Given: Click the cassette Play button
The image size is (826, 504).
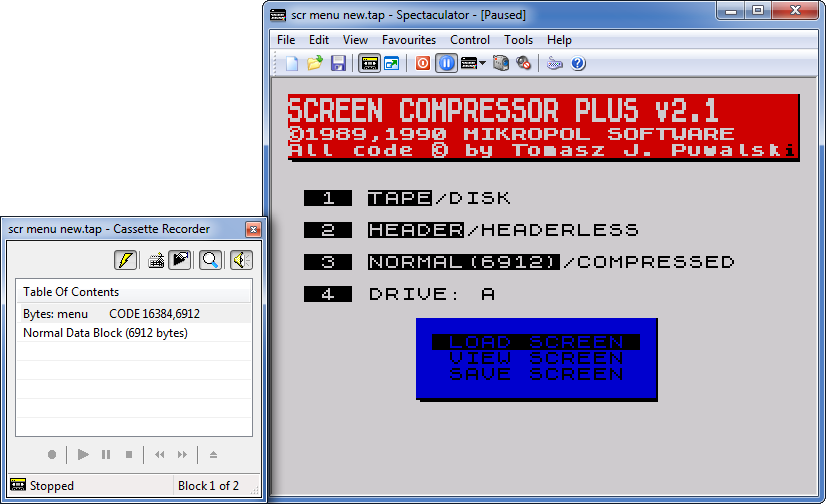Looking at the screenshot, I should coord(83,454).
